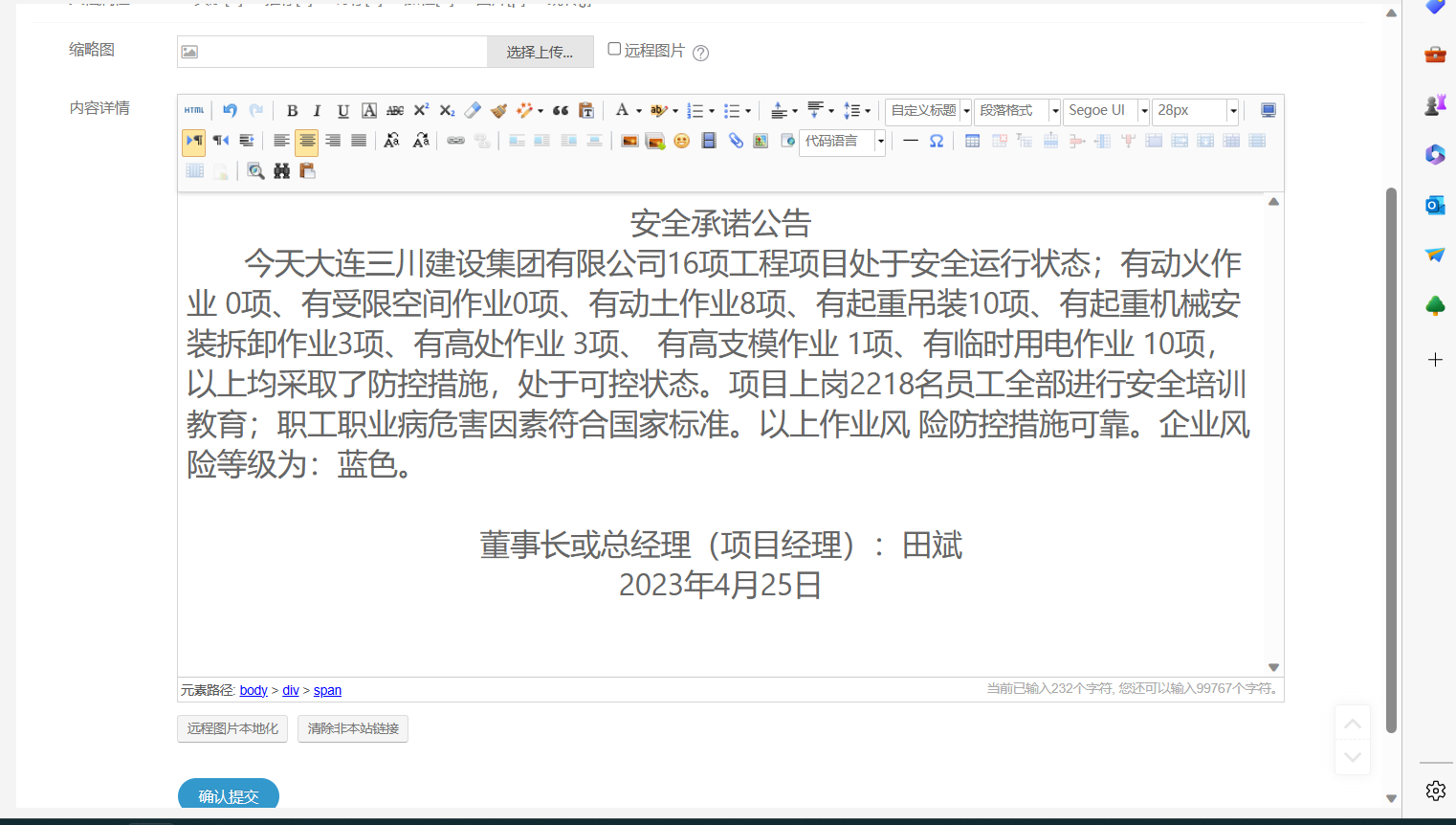Image resolution: width=1456 pixels, height=825 pixels.
Task: Clear formatting with the eraser icon
Action: [x=473, y=111]
